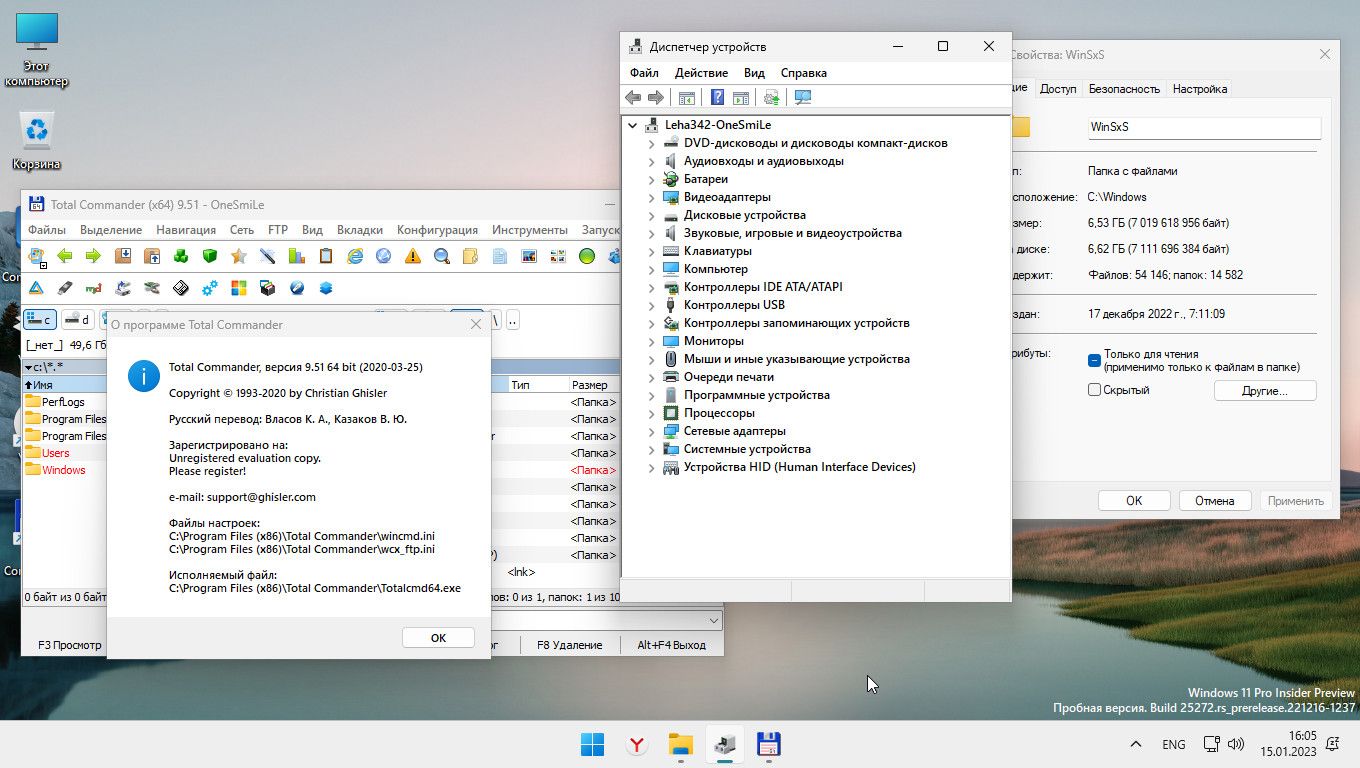Toggle the 'Только для чтения' checkbox
The height and width of the screenshot is (768, 1360).
click(x=1094, y=360)
